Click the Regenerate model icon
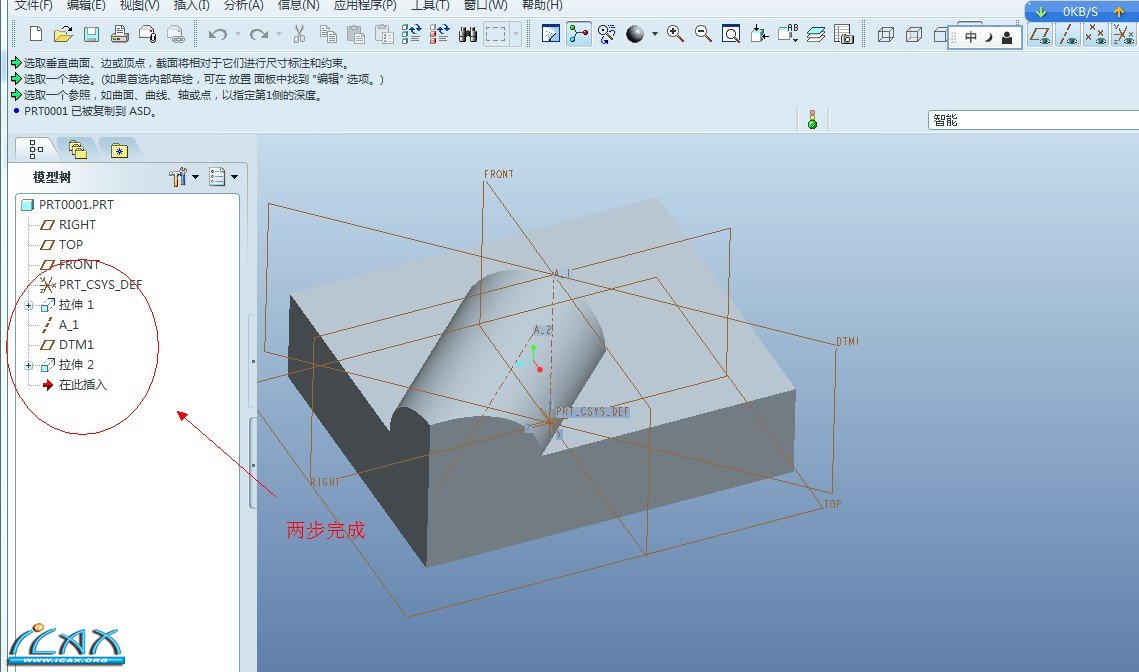This screenshot has height=672, width=1139. [x=412, y=35]
